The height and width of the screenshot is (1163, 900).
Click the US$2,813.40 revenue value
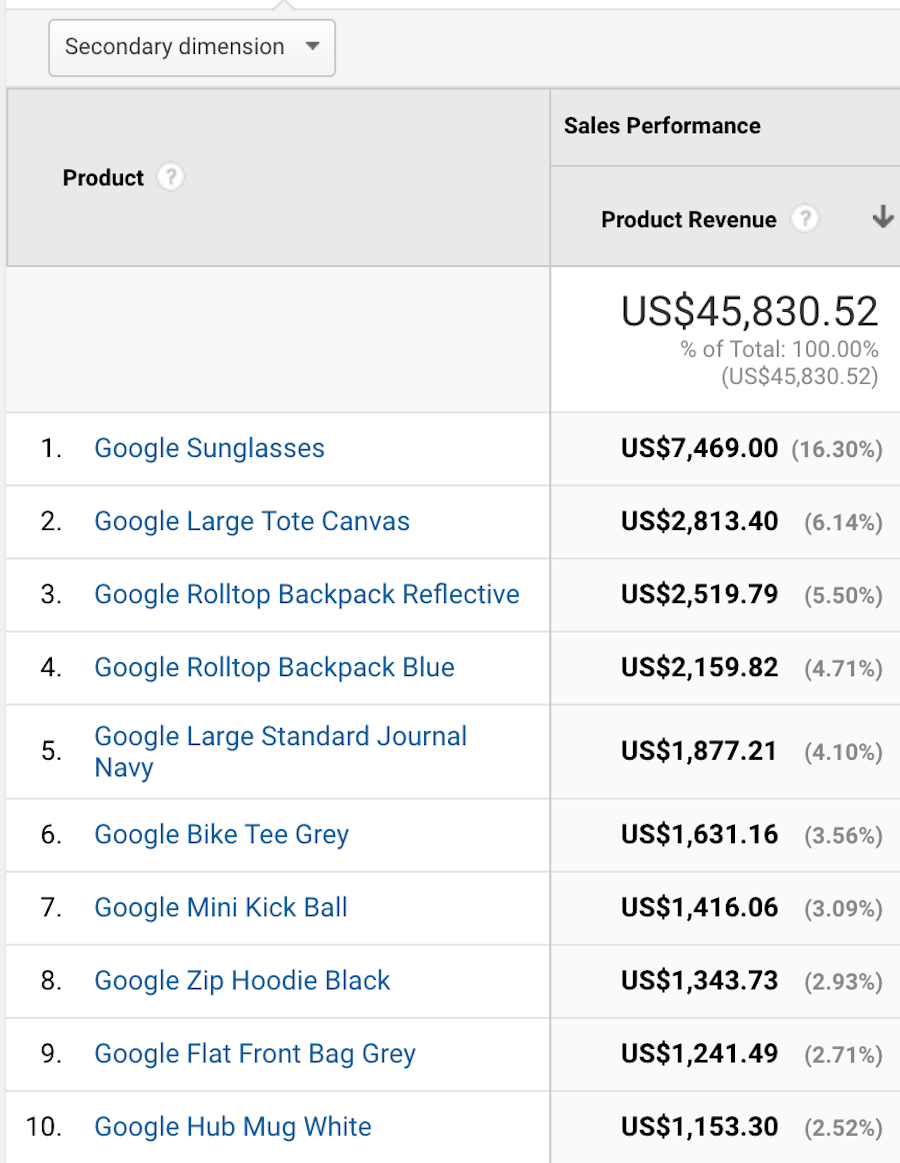[699, 521]
